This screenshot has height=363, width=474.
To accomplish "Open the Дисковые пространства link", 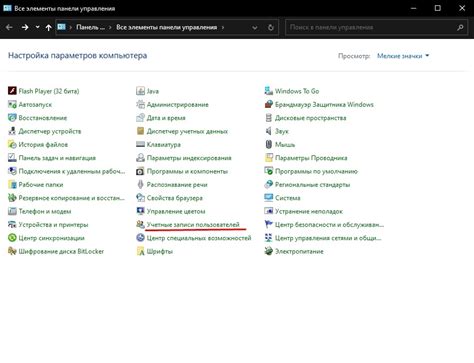I will [311, 118].
